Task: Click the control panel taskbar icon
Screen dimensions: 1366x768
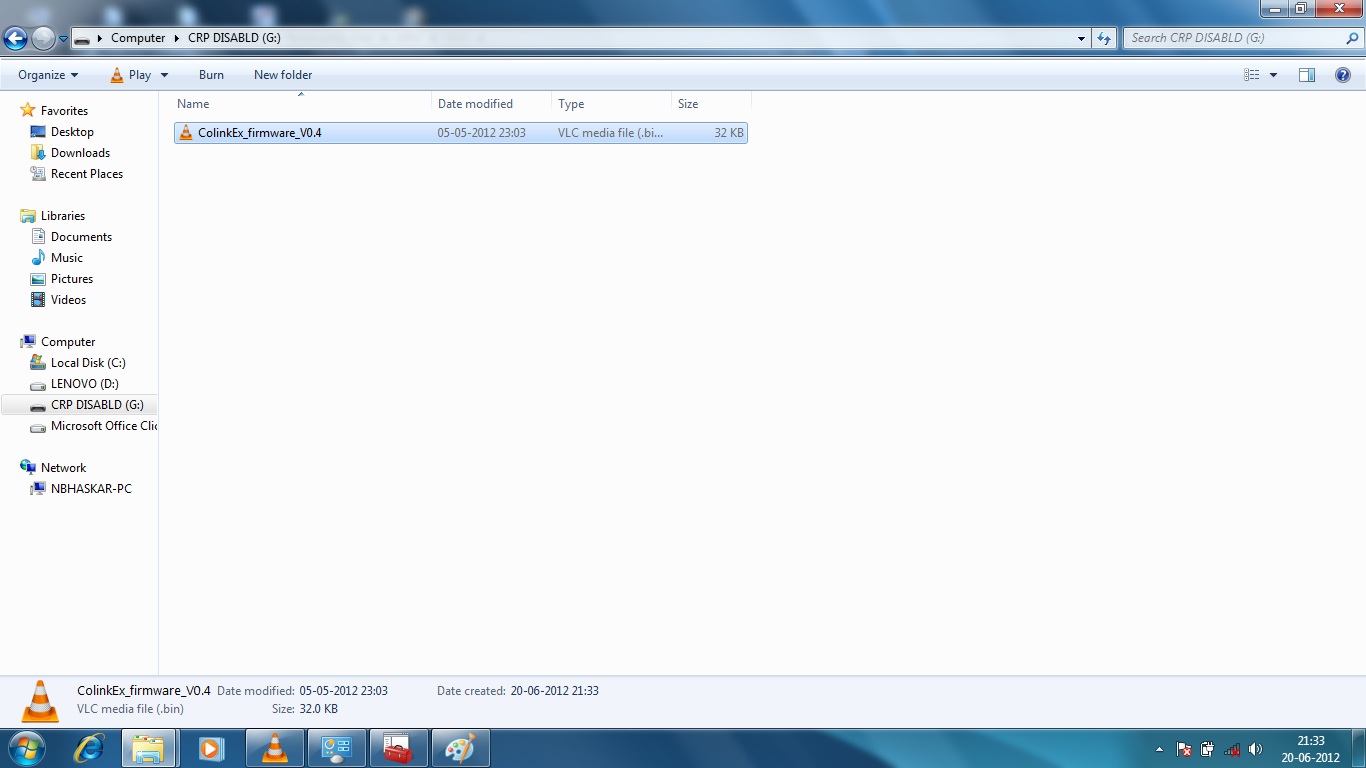Action: [336, 748]
